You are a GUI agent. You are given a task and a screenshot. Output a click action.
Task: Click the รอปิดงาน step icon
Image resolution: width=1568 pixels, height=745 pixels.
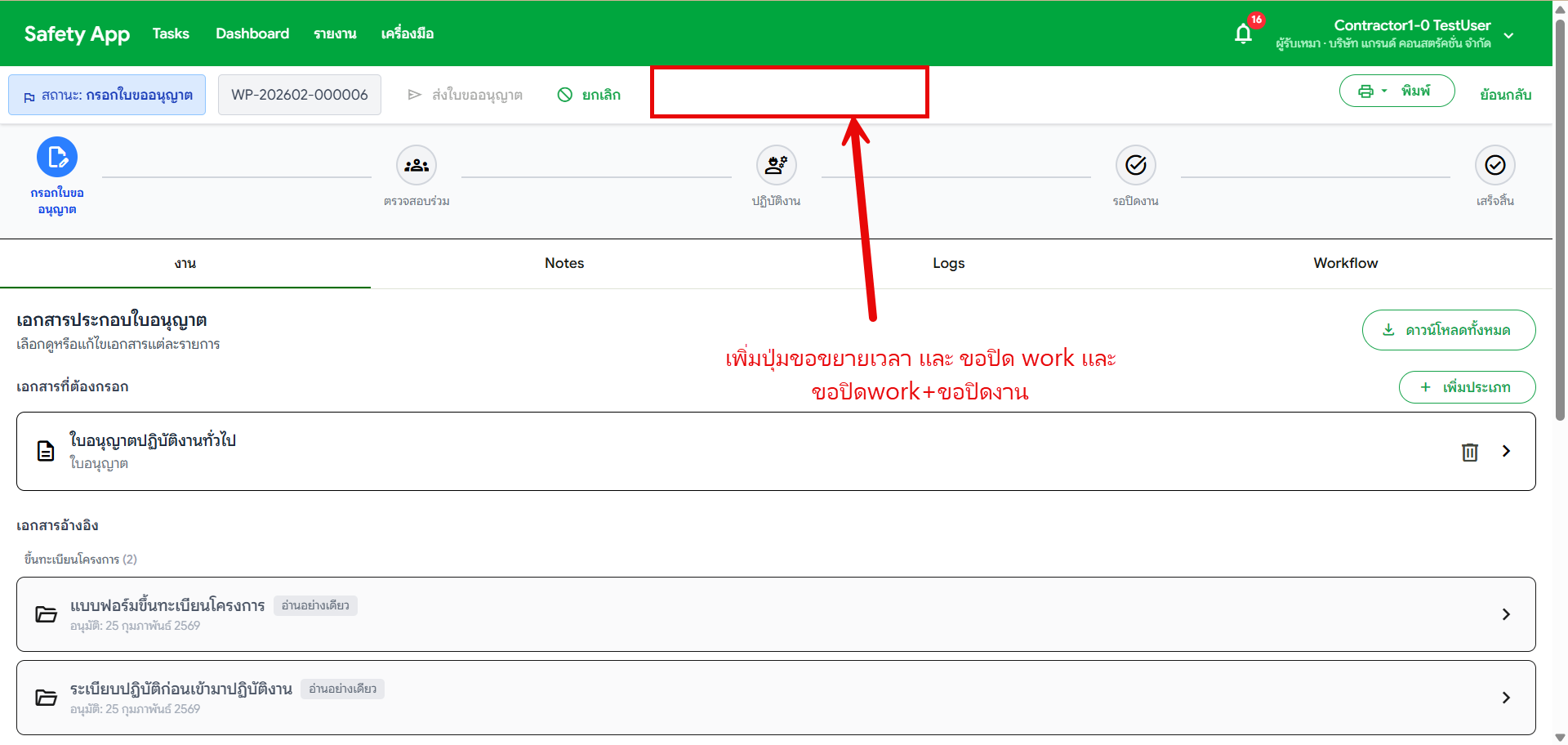point(1135,165)
